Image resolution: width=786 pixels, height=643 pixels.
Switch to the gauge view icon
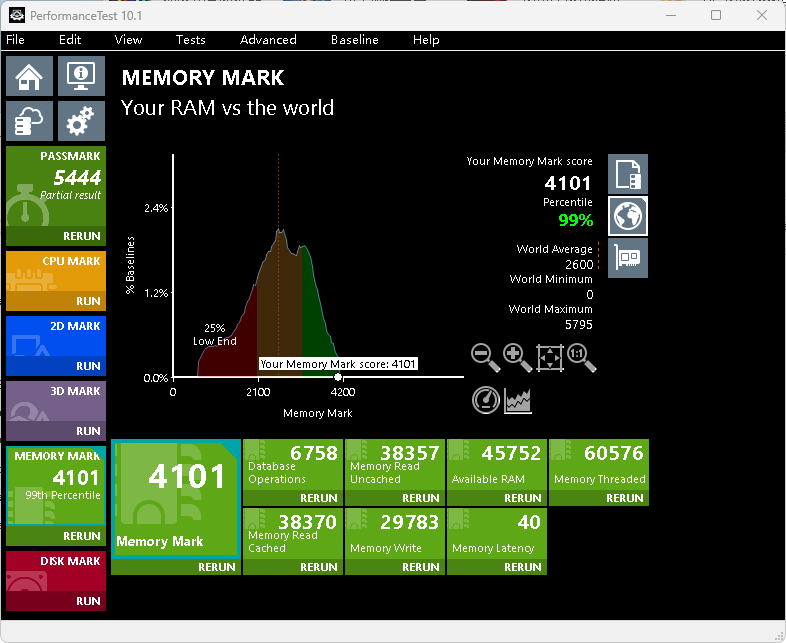(486, 400)
